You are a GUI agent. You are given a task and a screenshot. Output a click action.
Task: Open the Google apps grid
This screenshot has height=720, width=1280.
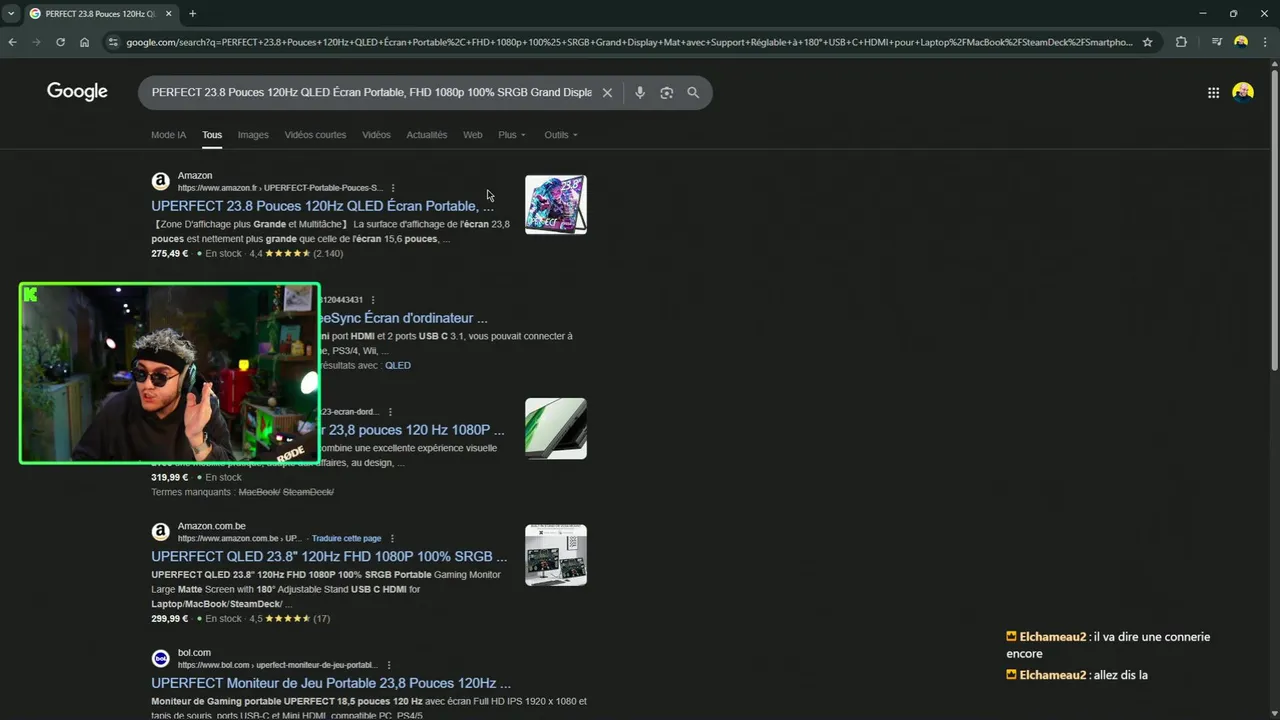[x=1213, y=93]
